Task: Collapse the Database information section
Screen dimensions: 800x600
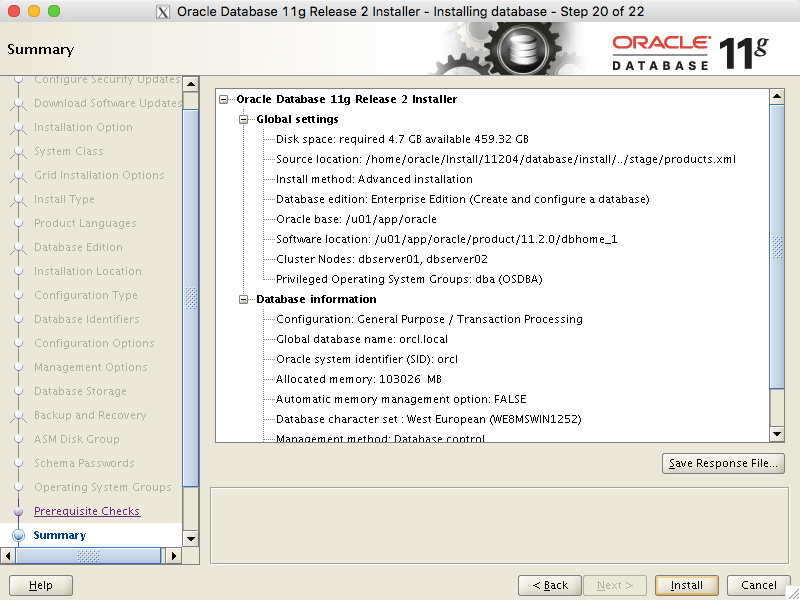Action: point(244,299)
